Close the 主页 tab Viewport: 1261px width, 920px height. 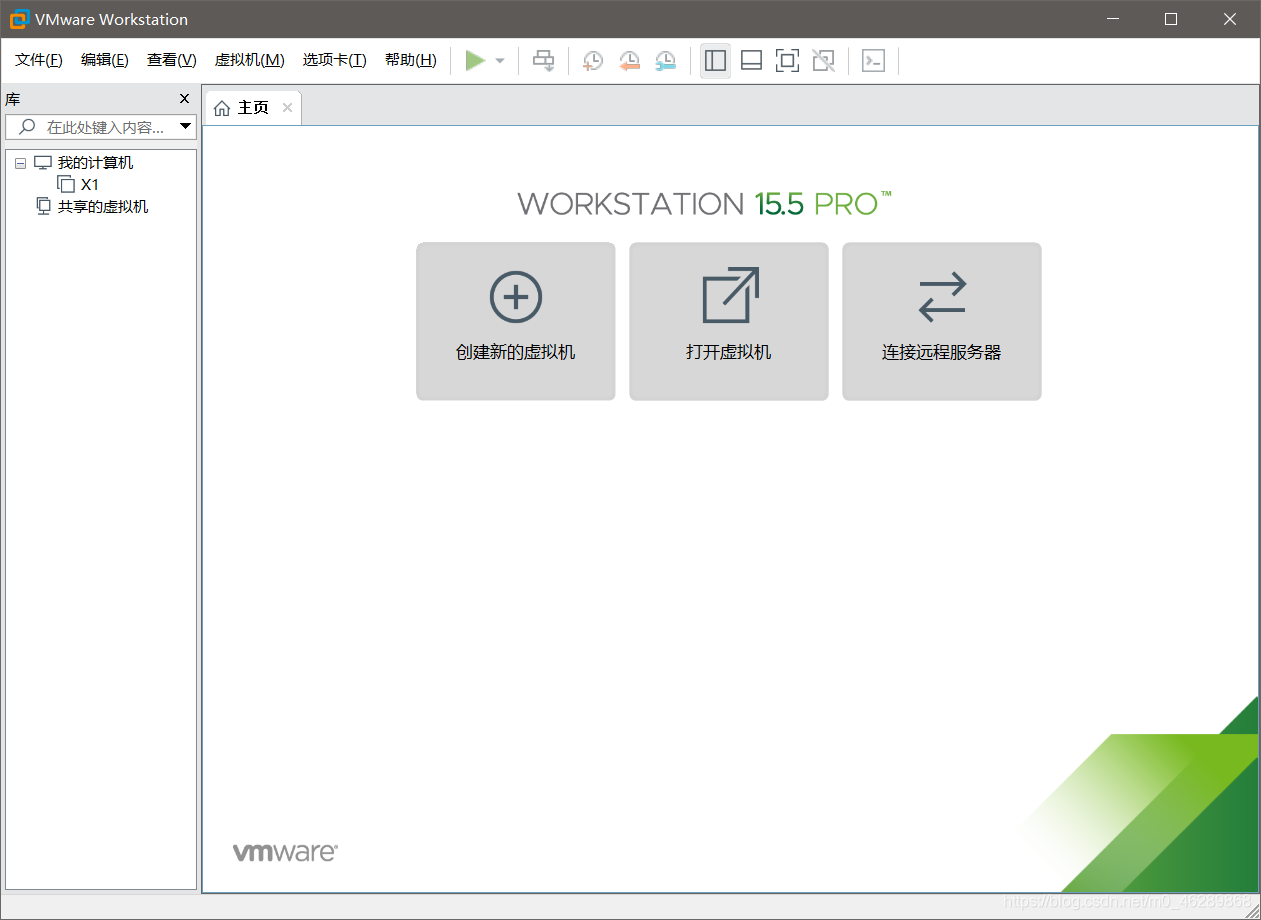point(287,107)
